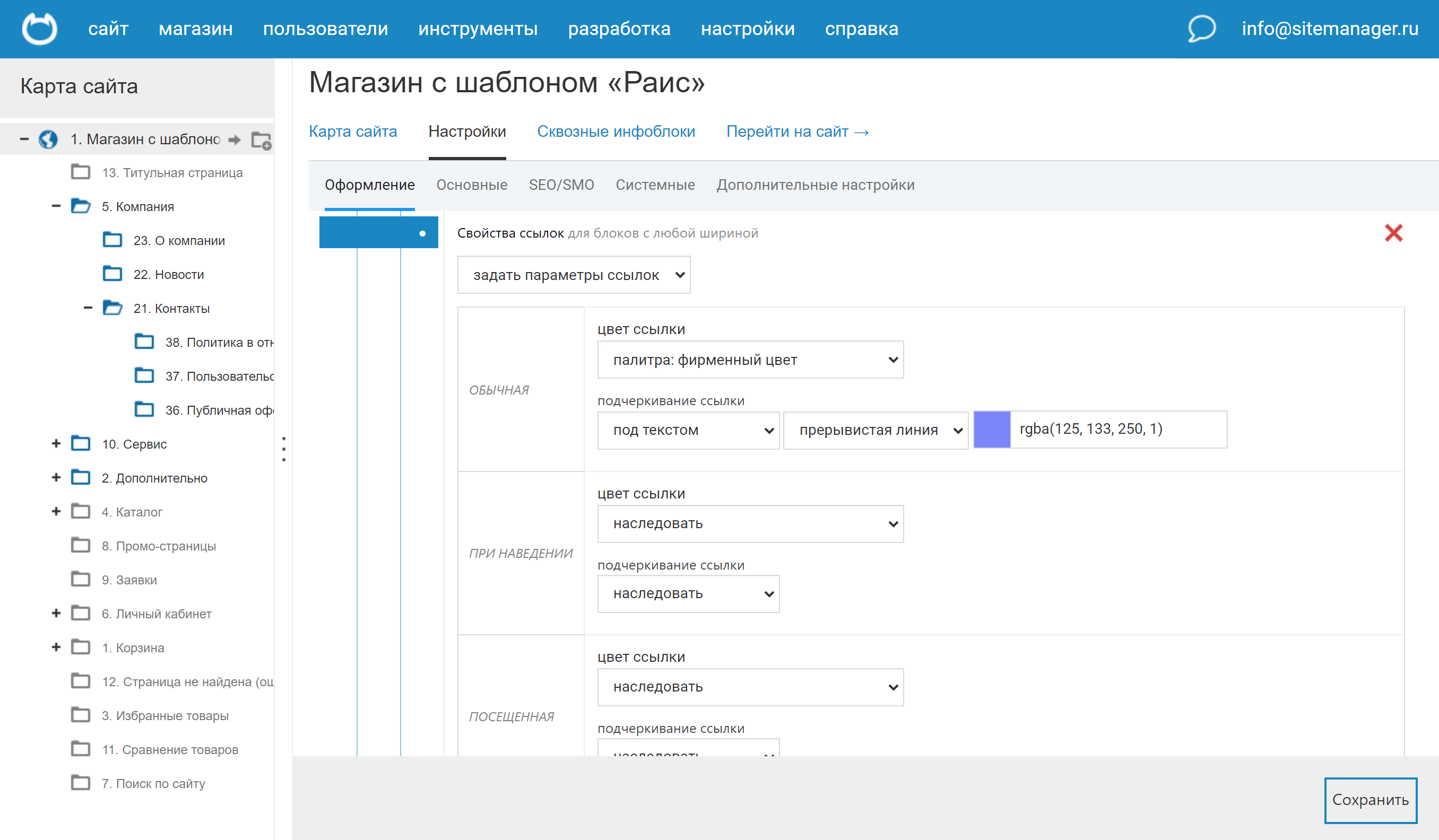
Task: Click folder icon of 22. Новости
Action: [x=112, y=274]
